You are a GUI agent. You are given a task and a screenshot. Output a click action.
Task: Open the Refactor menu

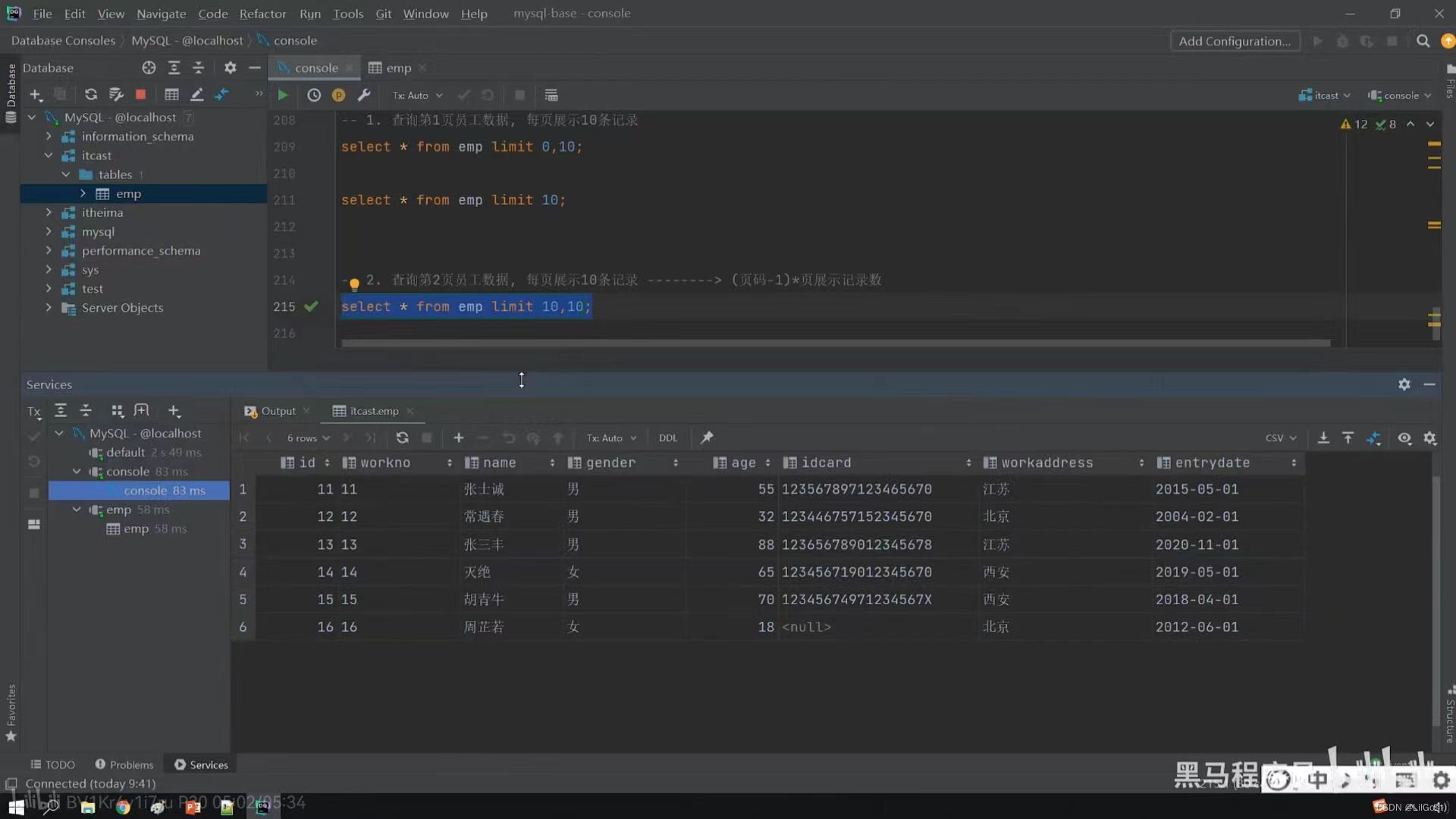point(262,14)
